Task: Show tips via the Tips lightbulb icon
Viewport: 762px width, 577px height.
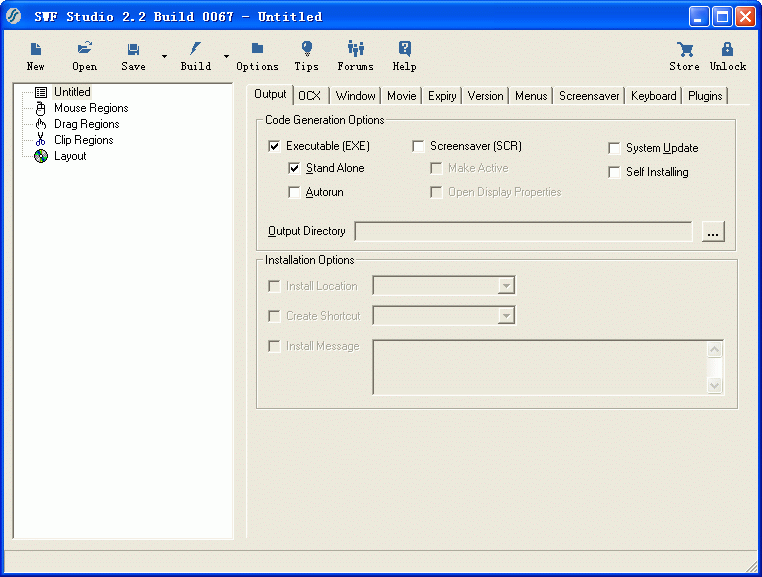Action: pos(307,48)
